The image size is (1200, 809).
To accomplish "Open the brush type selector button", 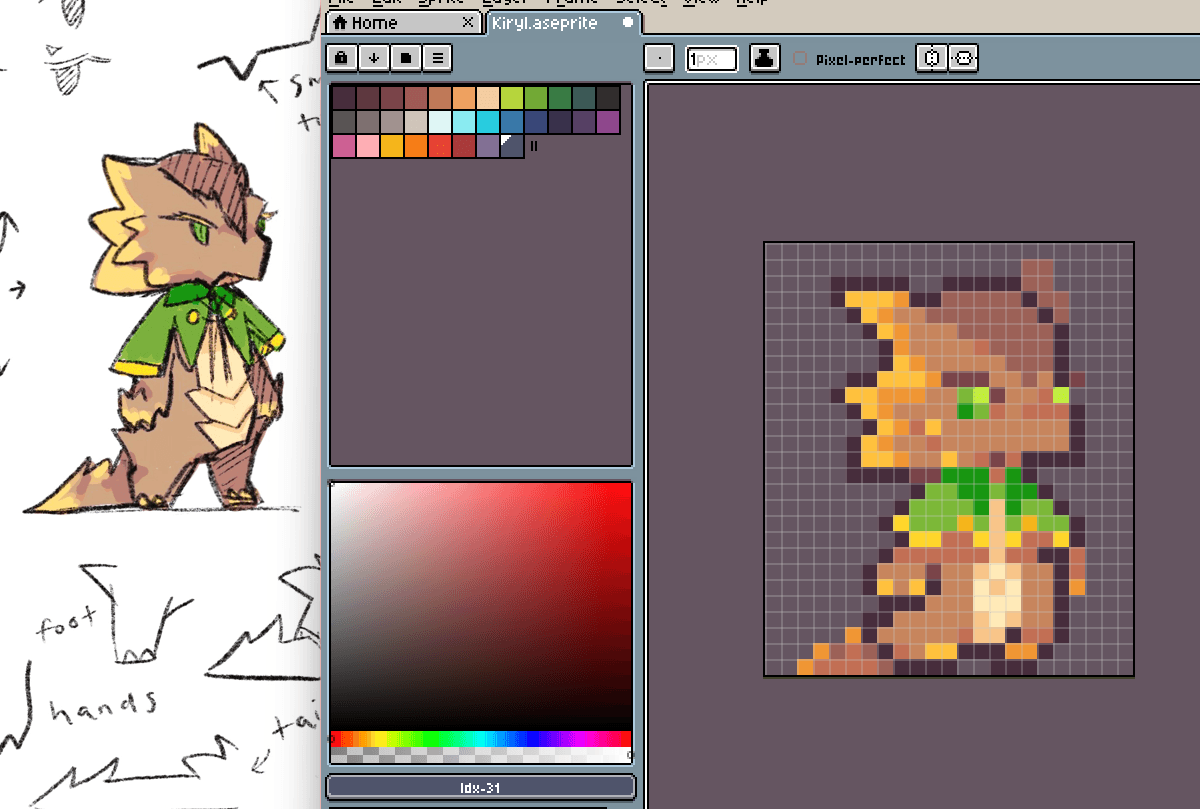I will [x=659, y=58].
